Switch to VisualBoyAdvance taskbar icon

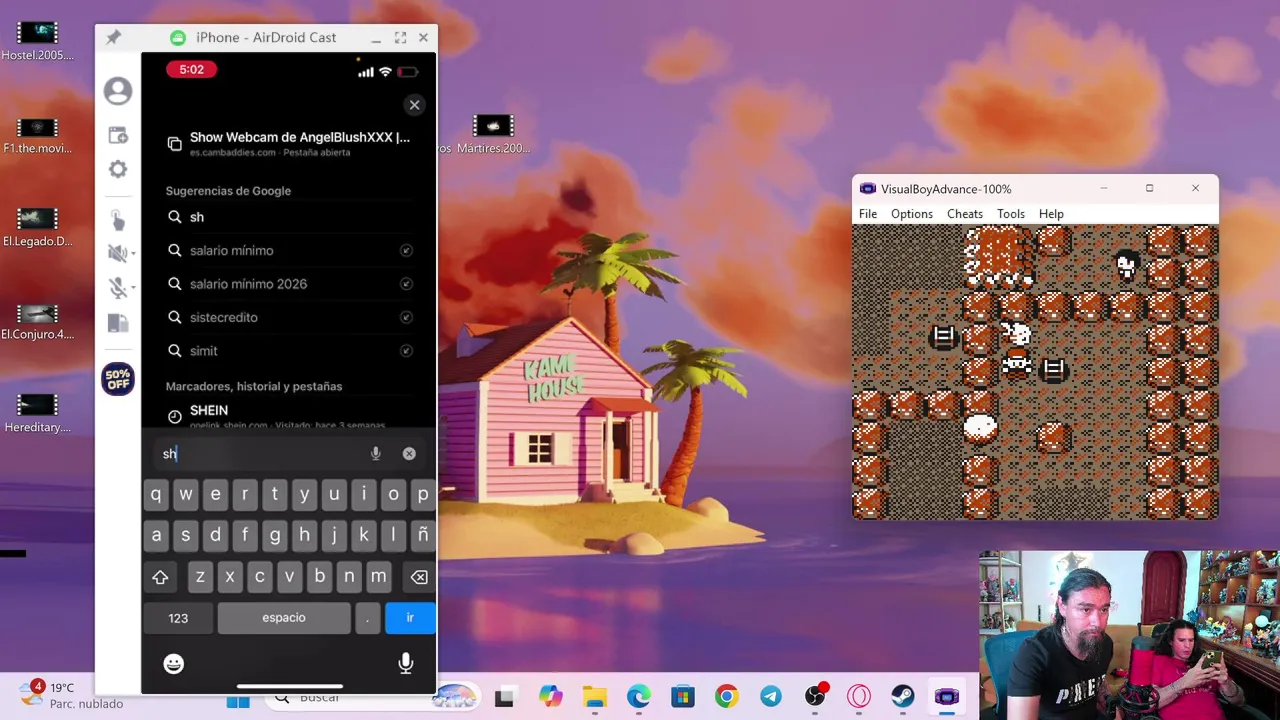(x=946, y=697)
